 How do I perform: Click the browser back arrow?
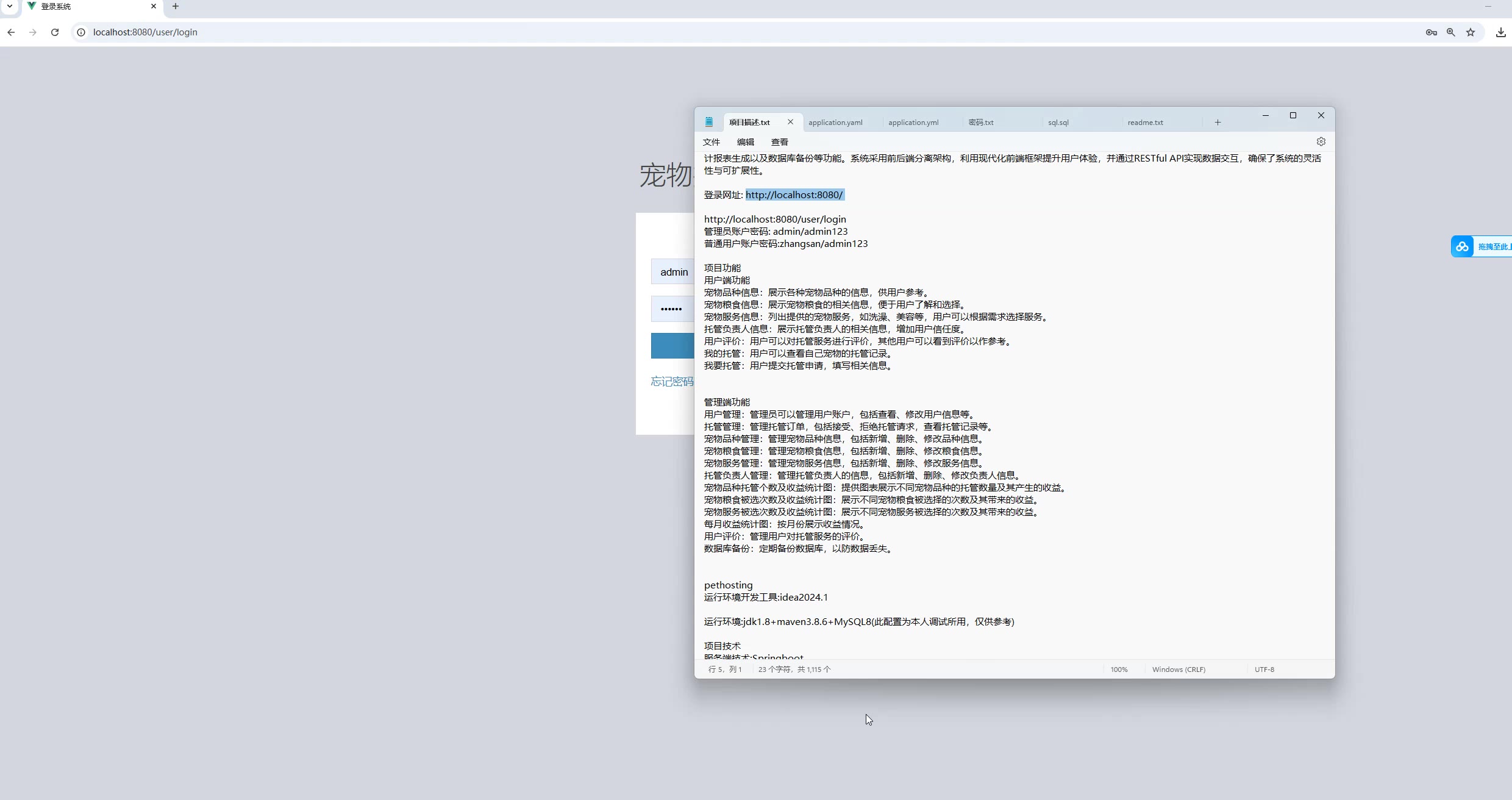click(11, 32)
